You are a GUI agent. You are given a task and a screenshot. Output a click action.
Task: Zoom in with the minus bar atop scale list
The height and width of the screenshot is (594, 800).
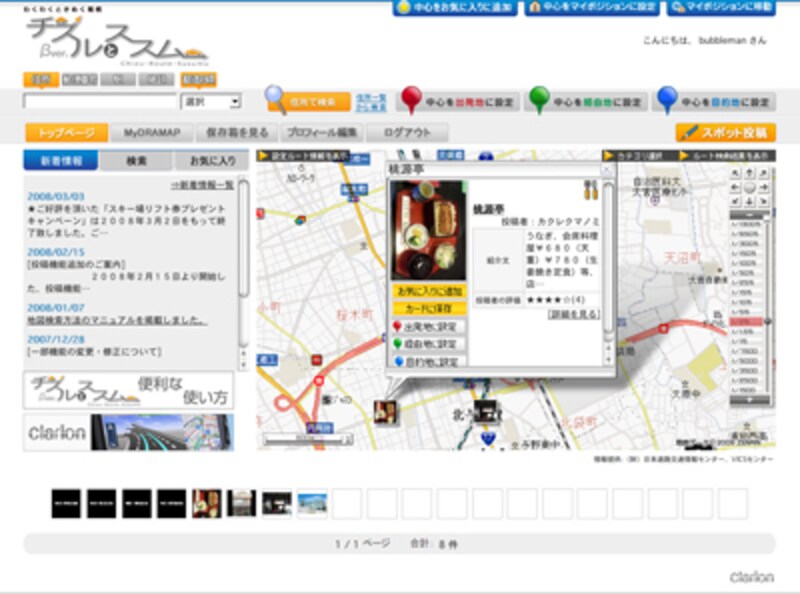[749, 216]
